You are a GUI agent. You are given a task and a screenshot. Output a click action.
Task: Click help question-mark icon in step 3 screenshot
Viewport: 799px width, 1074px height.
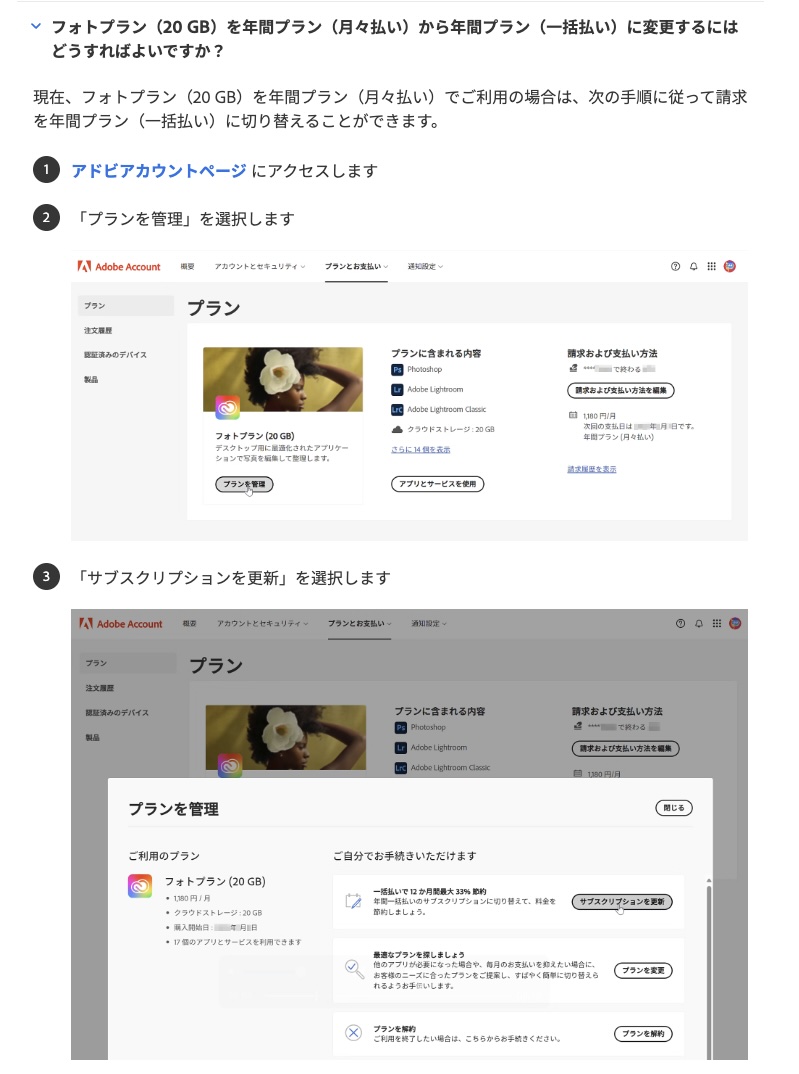pos(681,624)
